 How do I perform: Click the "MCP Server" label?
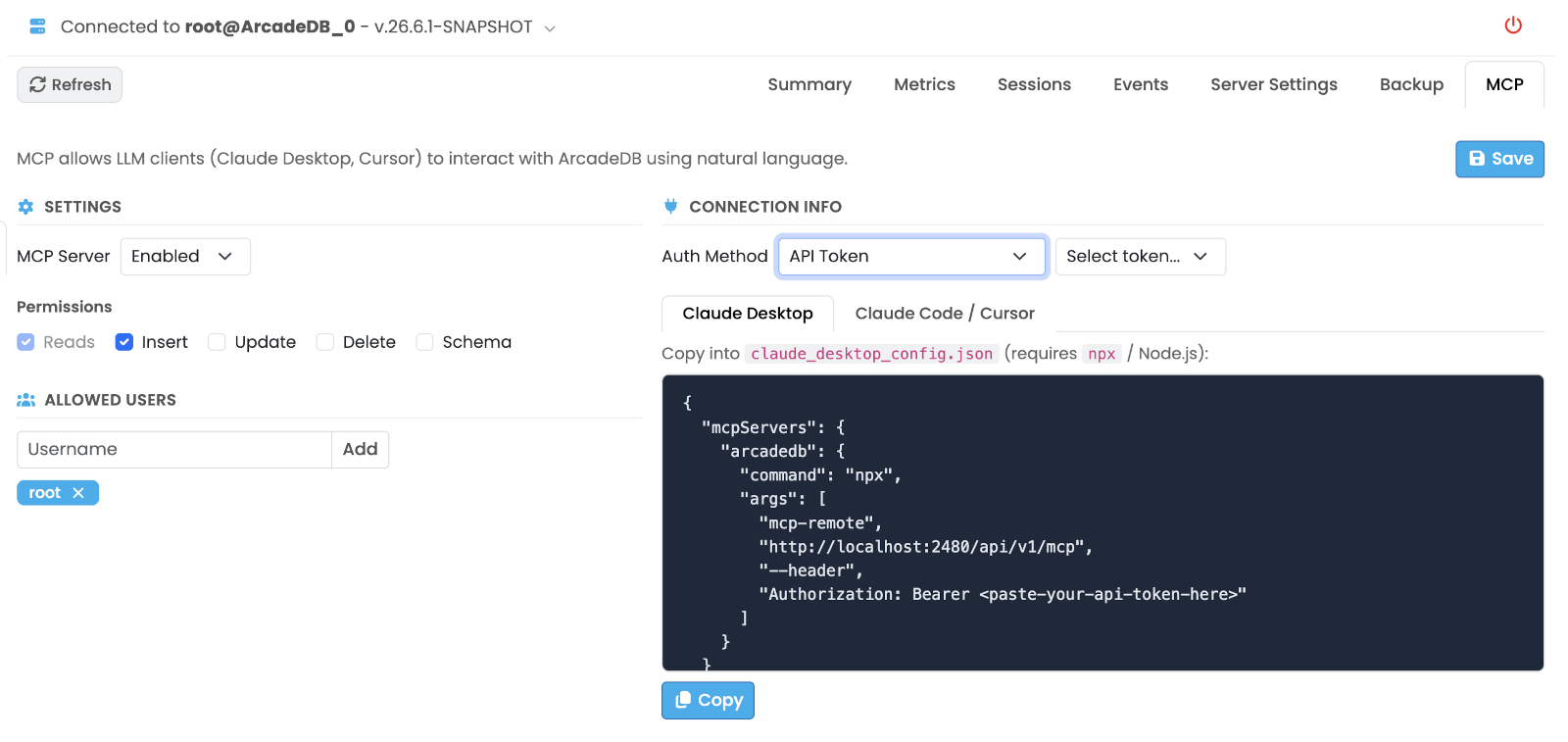64,257
